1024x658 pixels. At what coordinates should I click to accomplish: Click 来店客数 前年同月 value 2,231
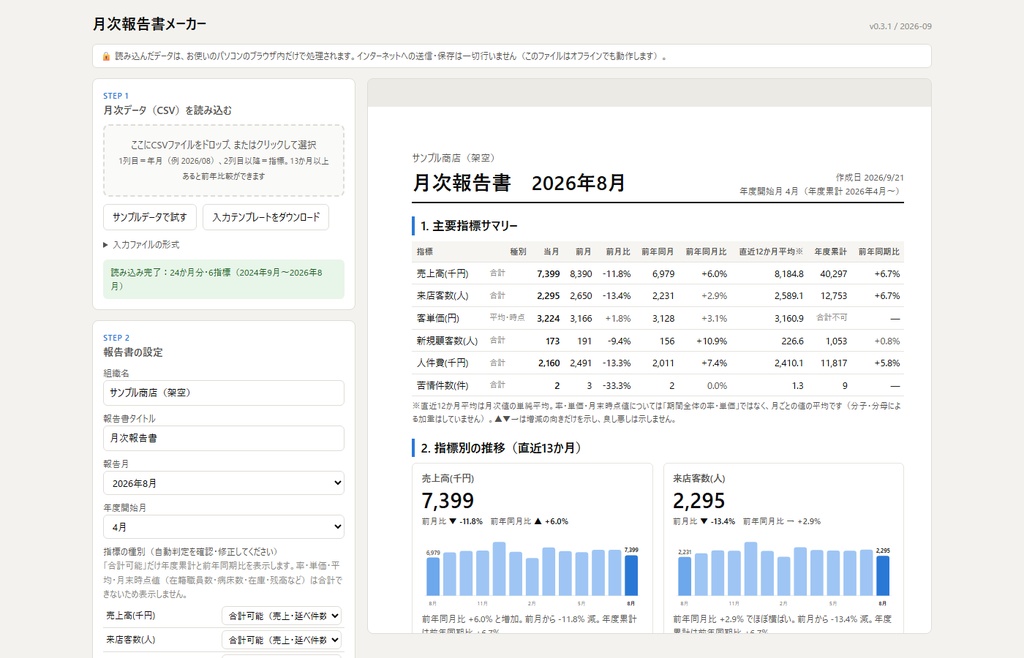pos(662,296)
